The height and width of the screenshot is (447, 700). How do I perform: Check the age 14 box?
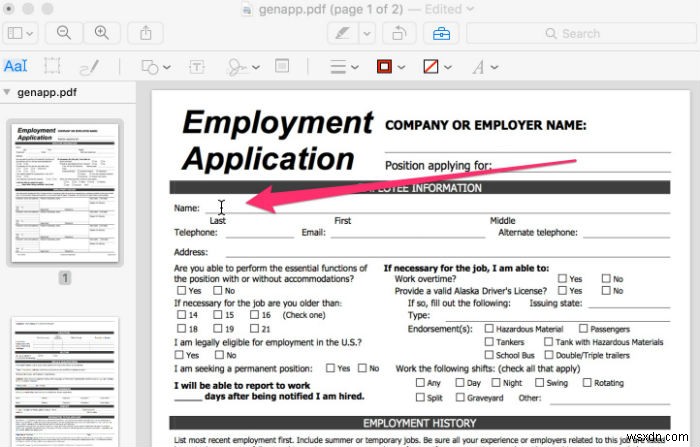(x=181, y=314)
